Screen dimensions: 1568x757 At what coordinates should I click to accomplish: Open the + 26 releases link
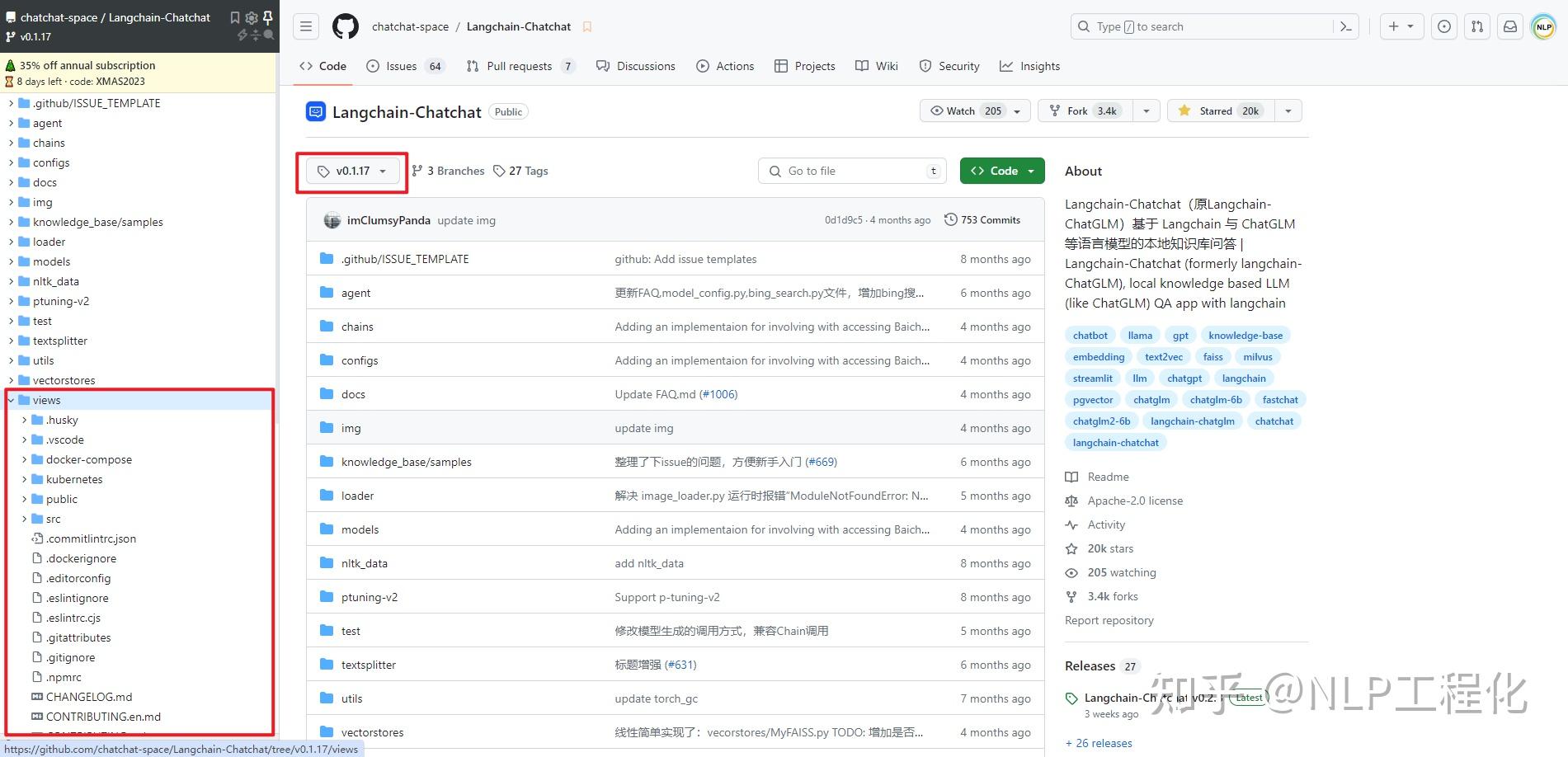point(1098,742)
